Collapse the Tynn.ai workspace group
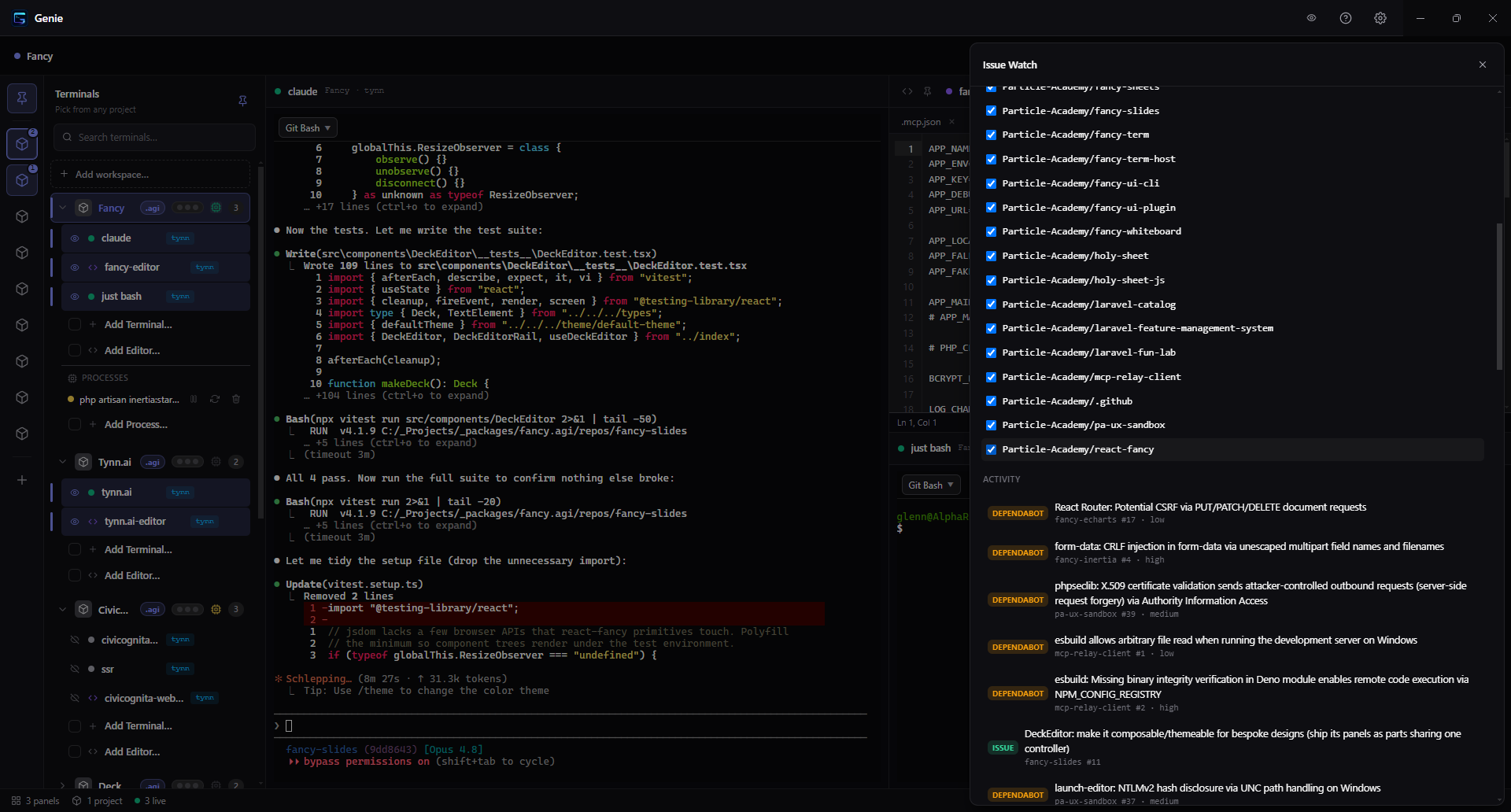1511x812 pixels. click(x=63, y=462)
